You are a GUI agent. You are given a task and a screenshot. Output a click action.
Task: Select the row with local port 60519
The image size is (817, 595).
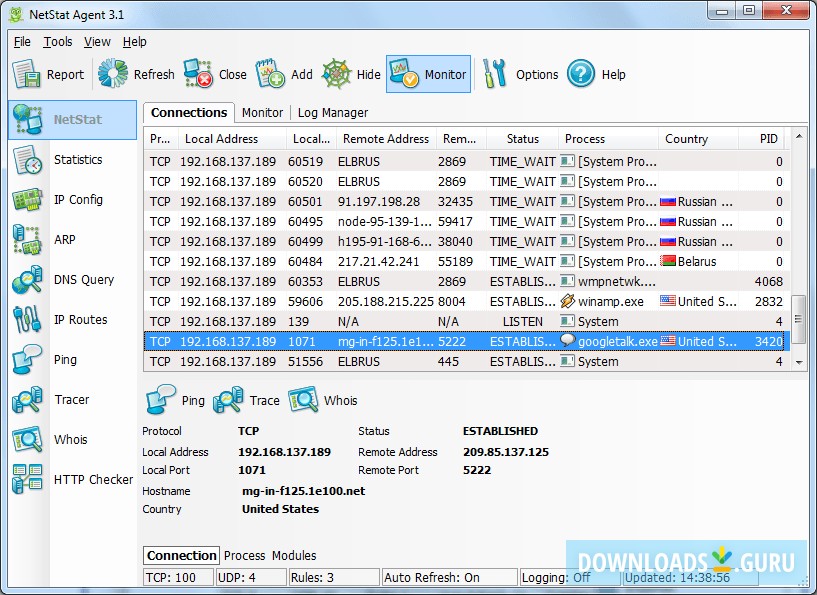pos(467,162)
